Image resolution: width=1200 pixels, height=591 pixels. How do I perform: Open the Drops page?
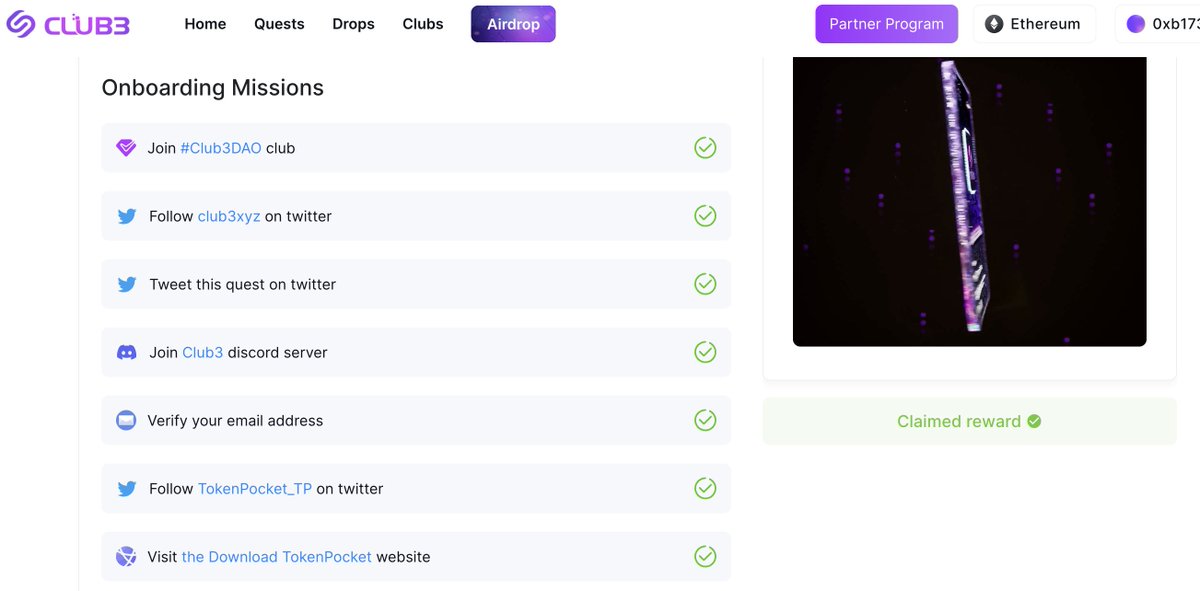[x=353, y=24]
